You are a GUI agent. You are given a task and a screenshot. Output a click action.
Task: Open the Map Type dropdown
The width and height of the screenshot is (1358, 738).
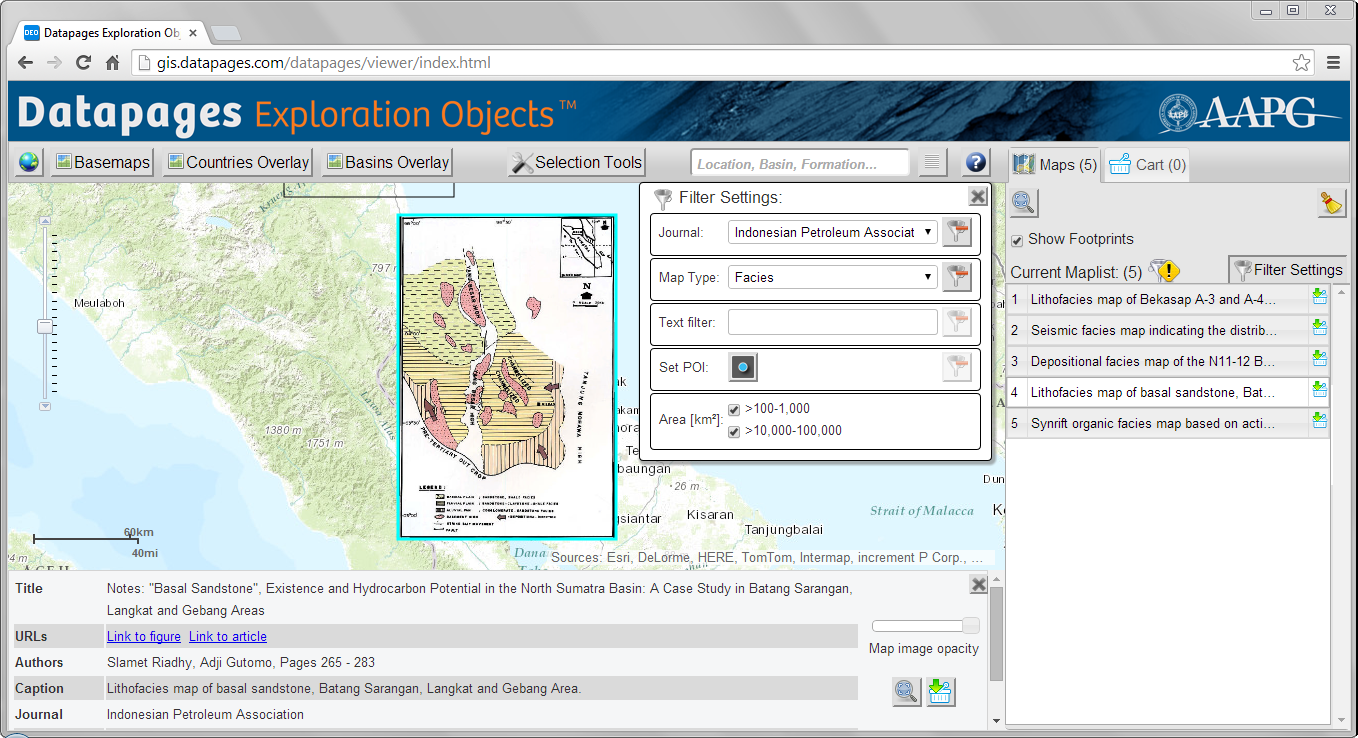[833, 277]
